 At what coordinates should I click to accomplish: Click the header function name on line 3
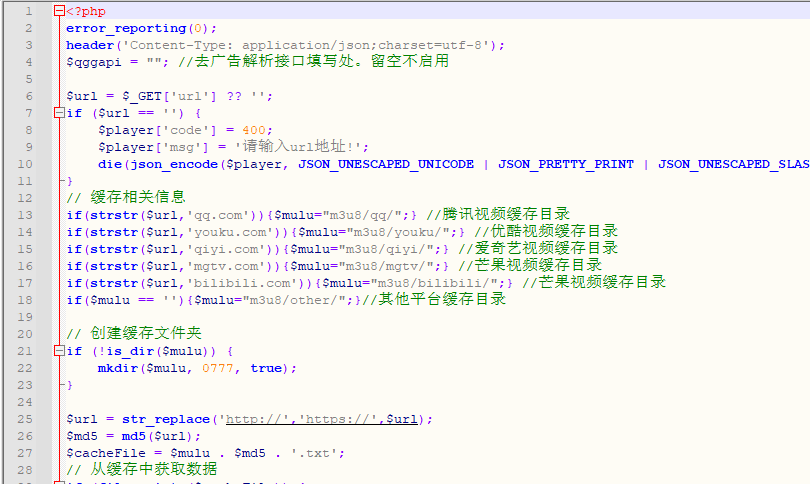[x=90, y=45]
